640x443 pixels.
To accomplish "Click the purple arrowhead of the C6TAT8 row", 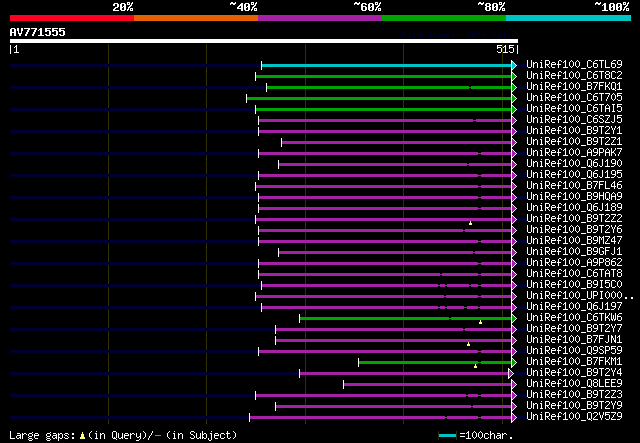I will pyautogui.click(x=514, y=275).
